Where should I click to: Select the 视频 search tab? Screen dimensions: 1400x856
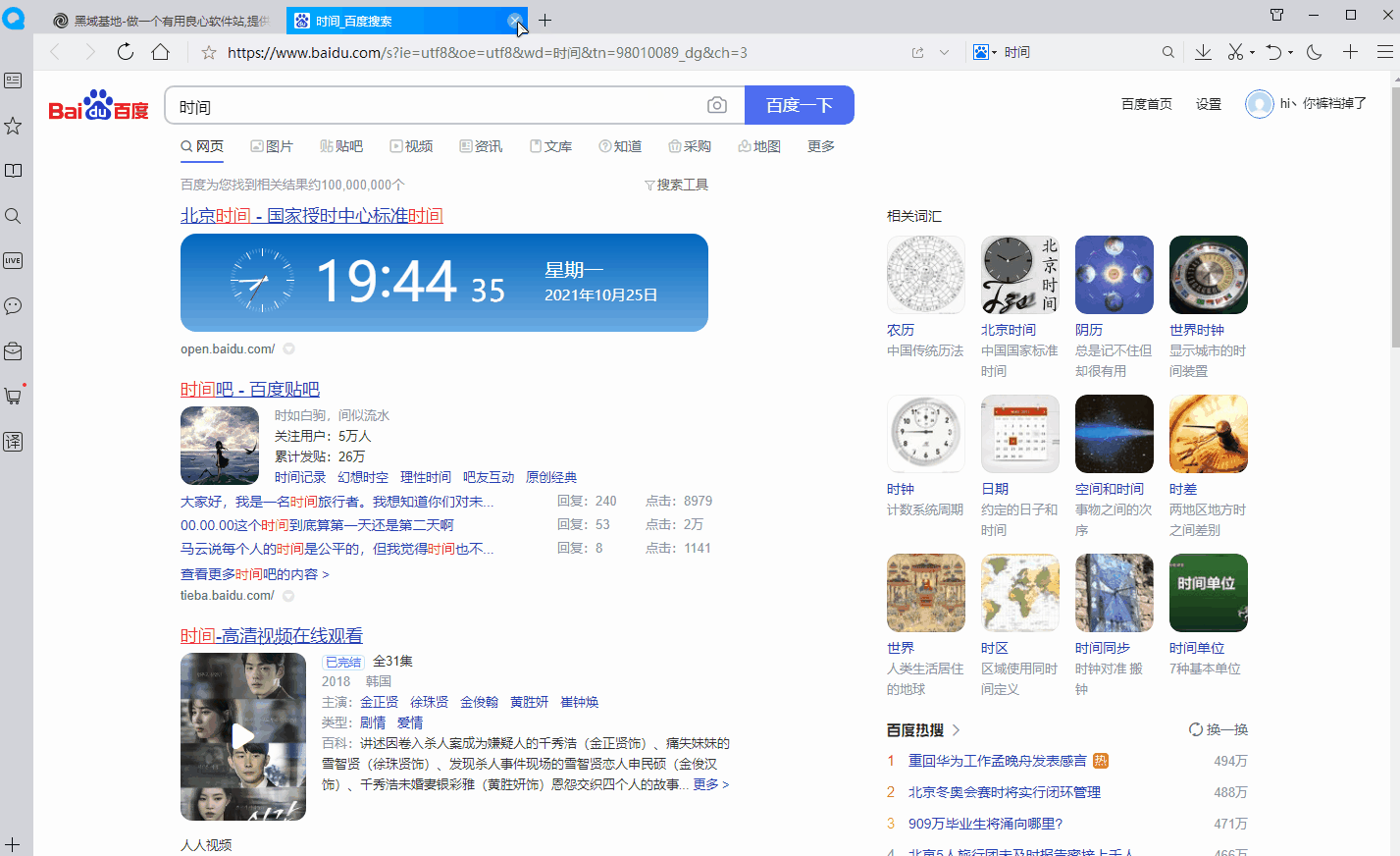point(411,146)
